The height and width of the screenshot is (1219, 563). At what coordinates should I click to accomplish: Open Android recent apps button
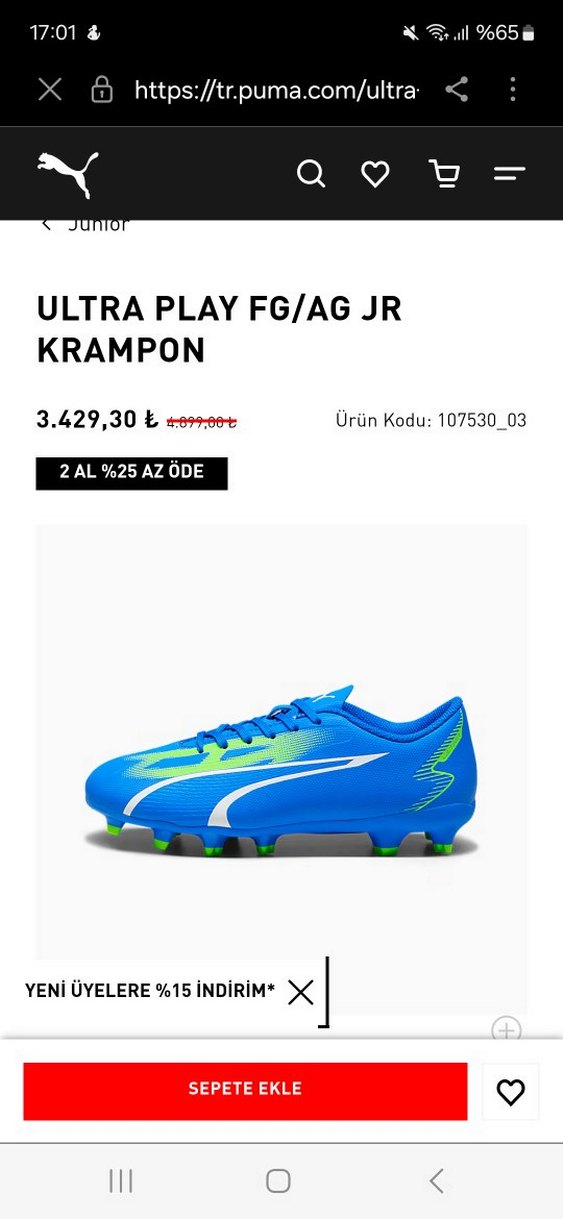tap(121, 1181)
